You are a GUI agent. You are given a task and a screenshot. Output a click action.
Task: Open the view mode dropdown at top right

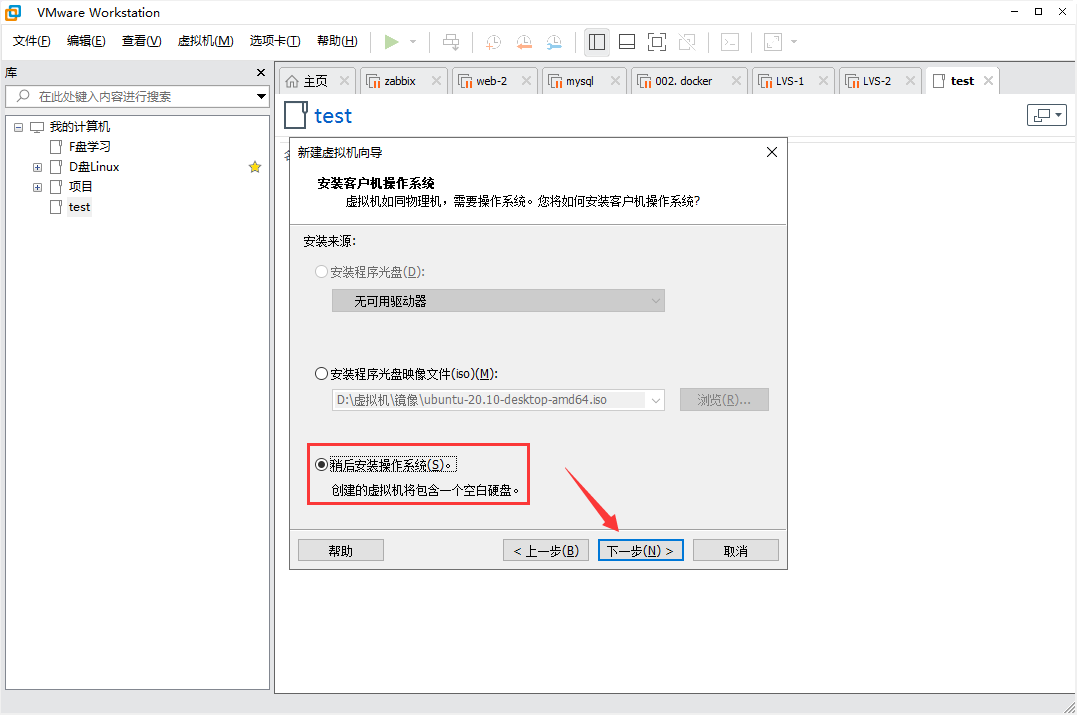1047,115
